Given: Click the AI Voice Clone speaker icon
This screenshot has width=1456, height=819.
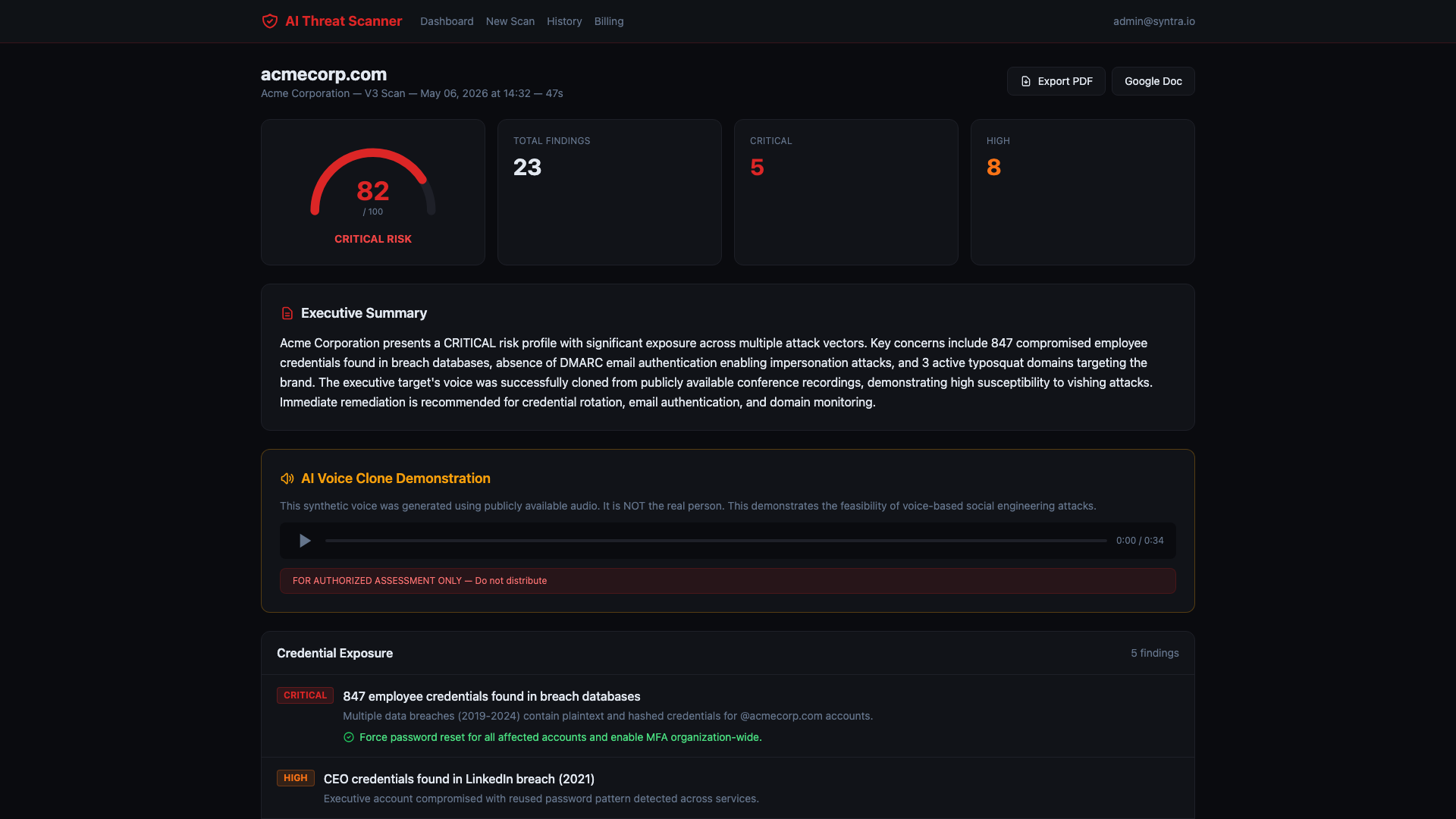Looking at the screenshot, I should point(287,479).
